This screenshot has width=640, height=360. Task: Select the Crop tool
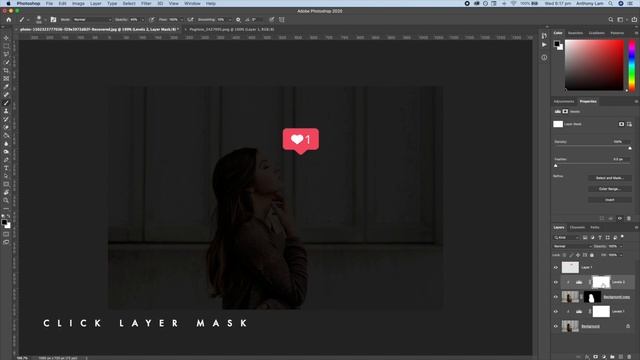pyautogui.click(x=6, y=71)
